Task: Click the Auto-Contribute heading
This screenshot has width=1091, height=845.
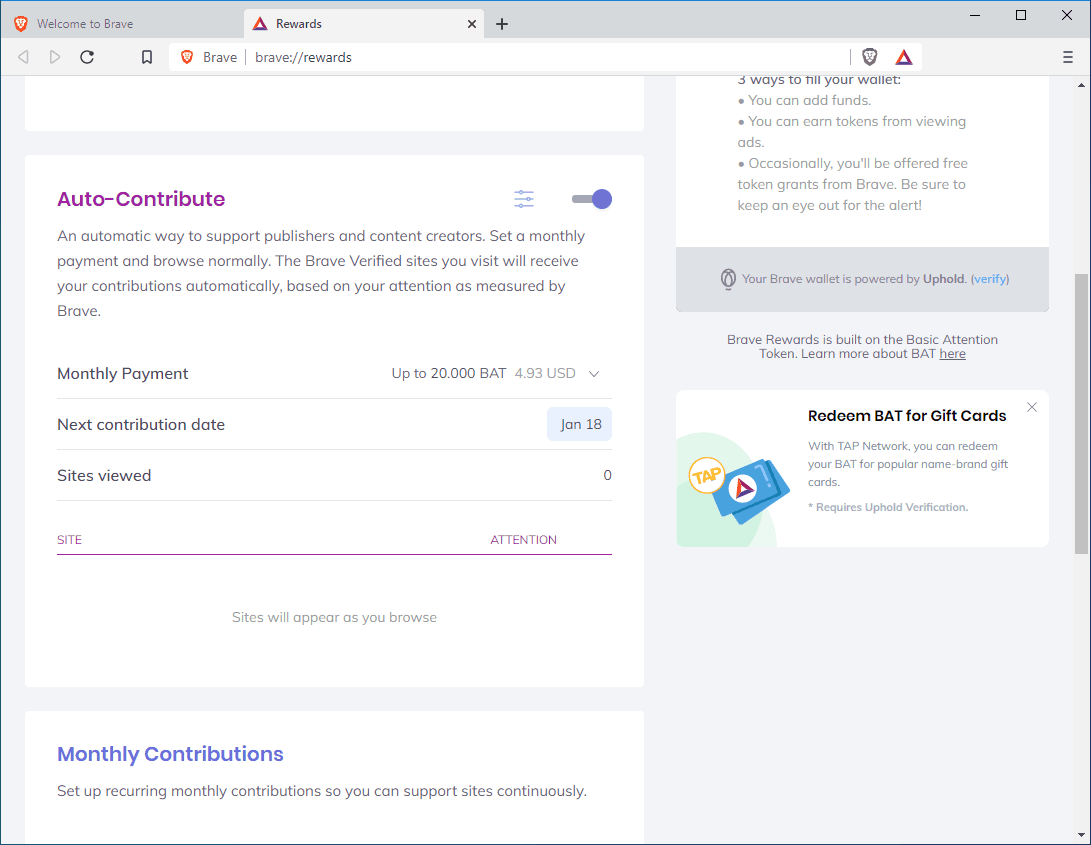Action: 141,199
